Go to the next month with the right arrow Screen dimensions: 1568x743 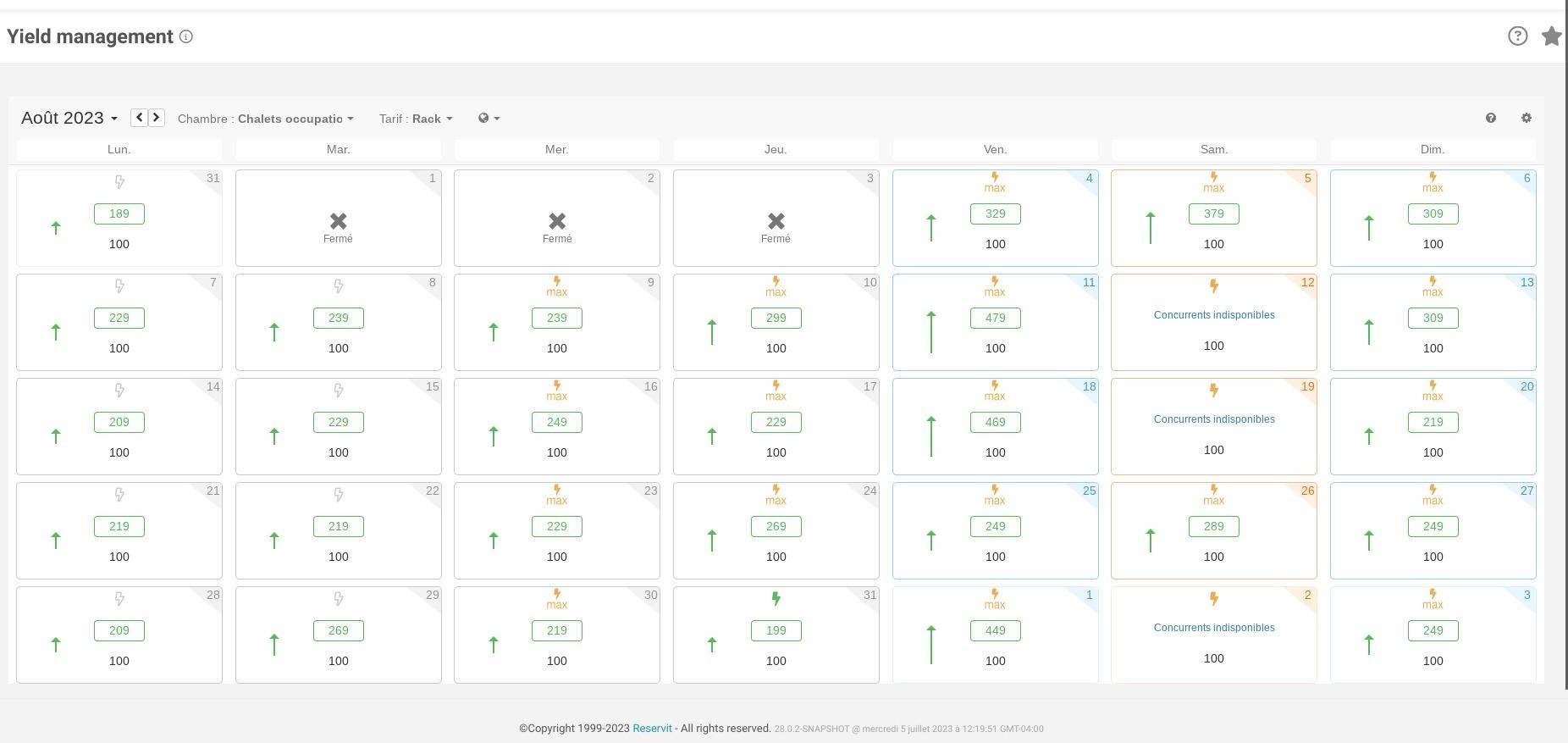[157, 118]
